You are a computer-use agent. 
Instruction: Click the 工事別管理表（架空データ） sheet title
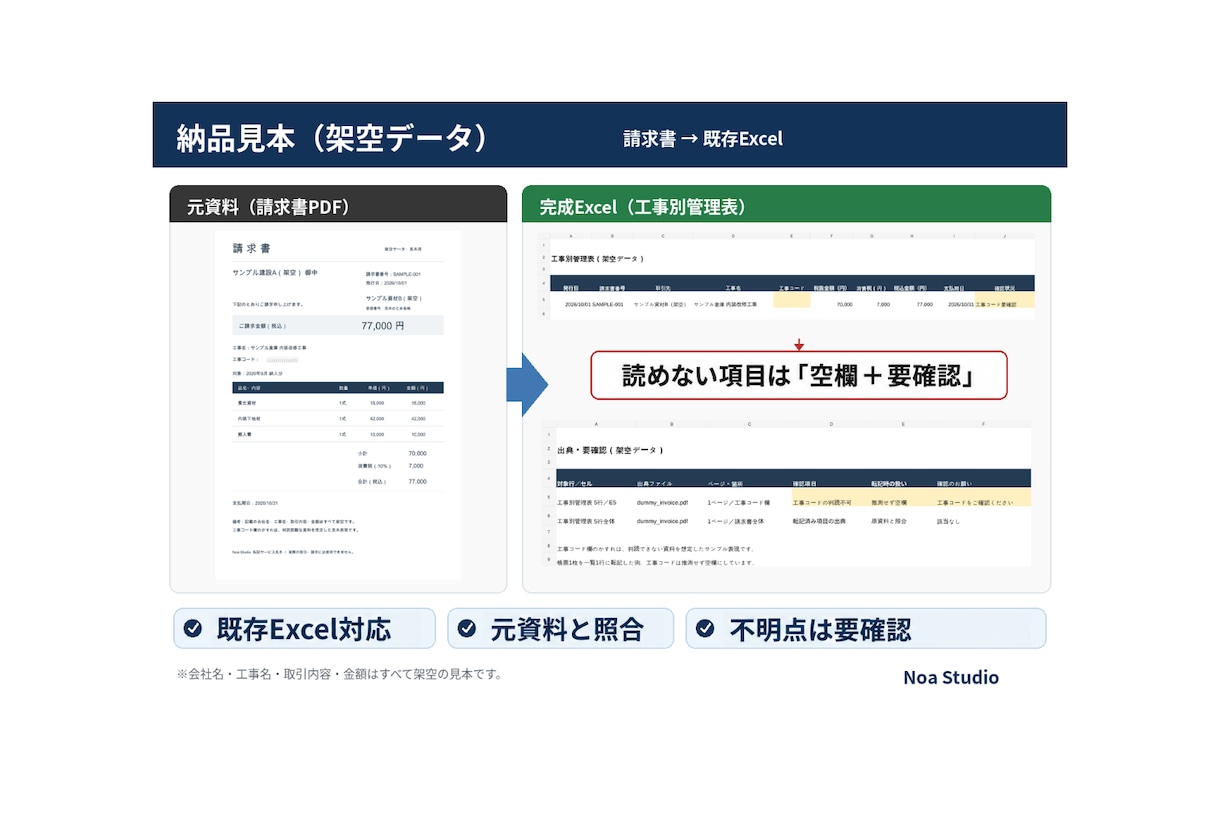coord(597,259)
